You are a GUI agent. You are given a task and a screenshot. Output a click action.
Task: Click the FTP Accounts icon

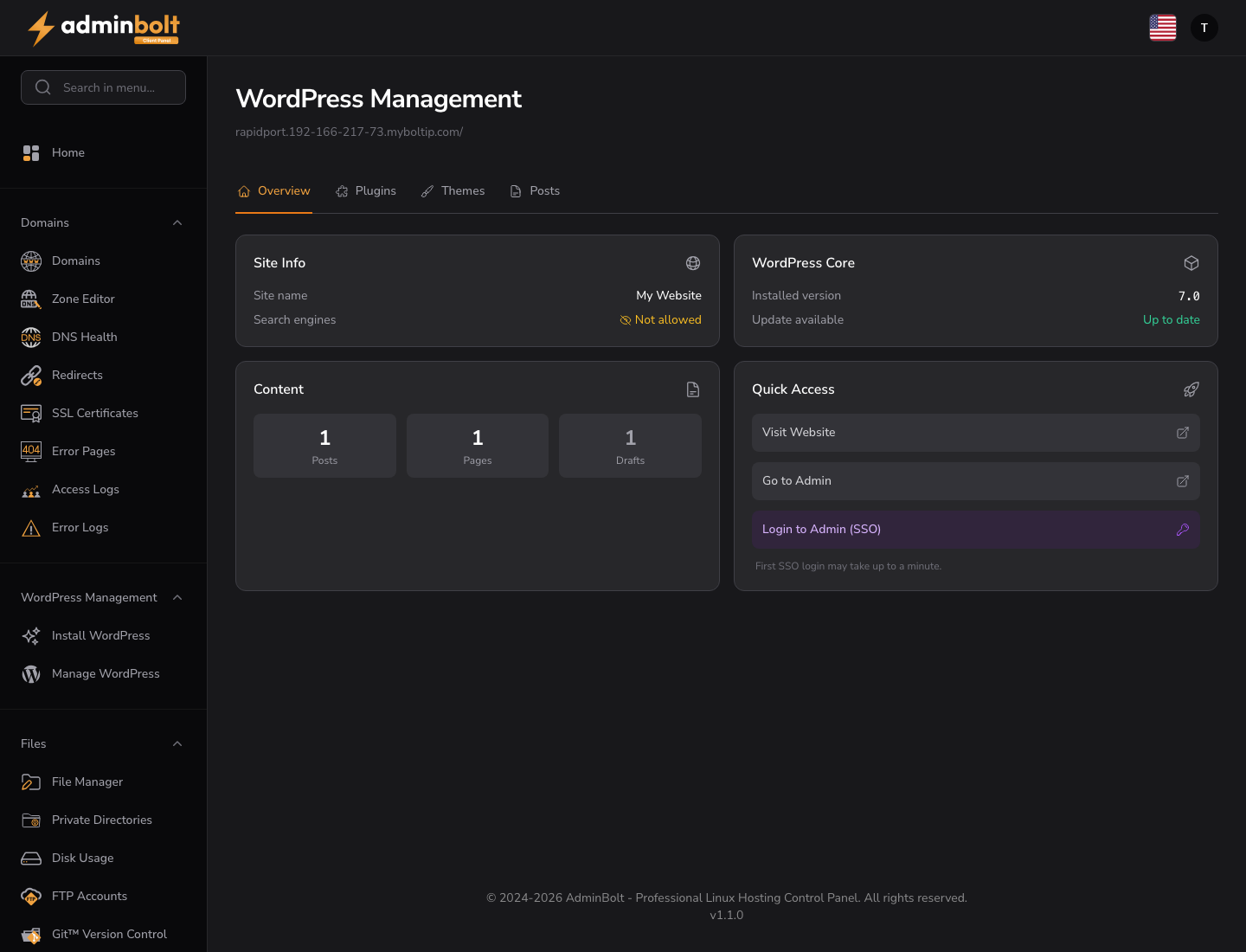(31, 896)
